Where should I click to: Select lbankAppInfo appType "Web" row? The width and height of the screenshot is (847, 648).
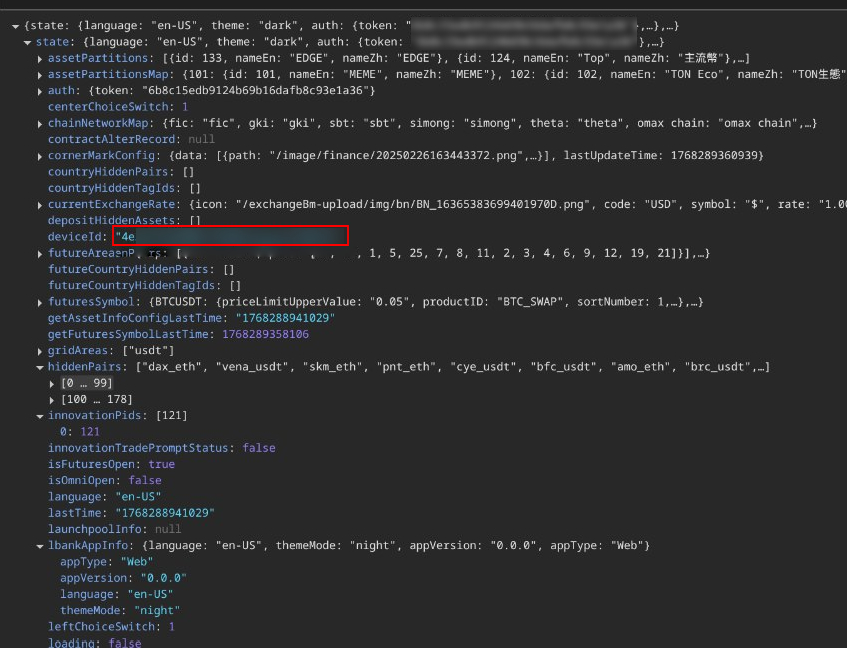106,562
